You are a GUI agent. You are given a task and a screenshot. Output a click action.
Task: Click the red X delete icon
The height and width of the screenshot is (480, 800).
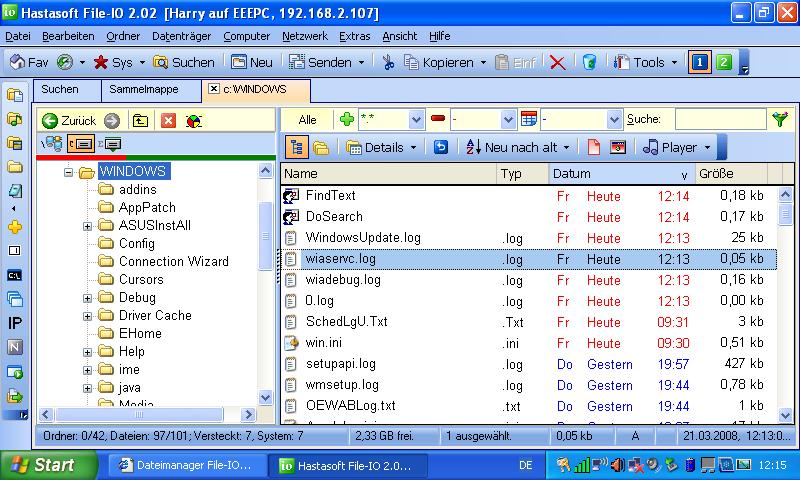[558, 62]
